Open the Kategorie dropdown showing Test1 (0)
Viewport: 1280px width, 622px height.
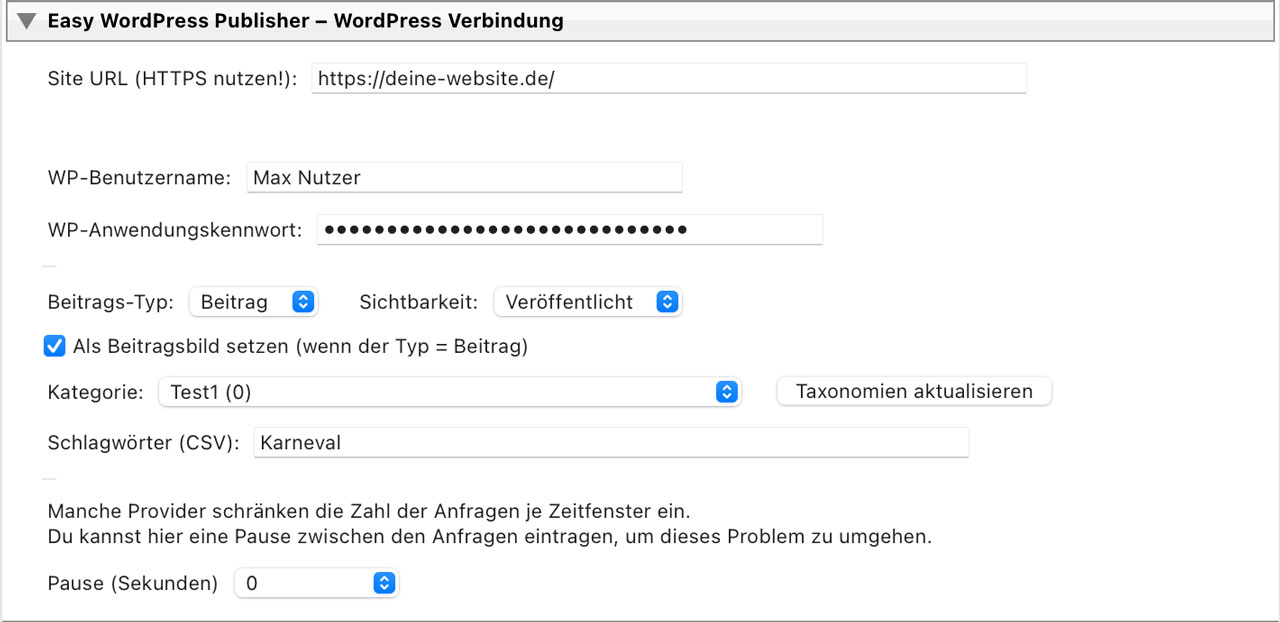[x=448, y=392]
